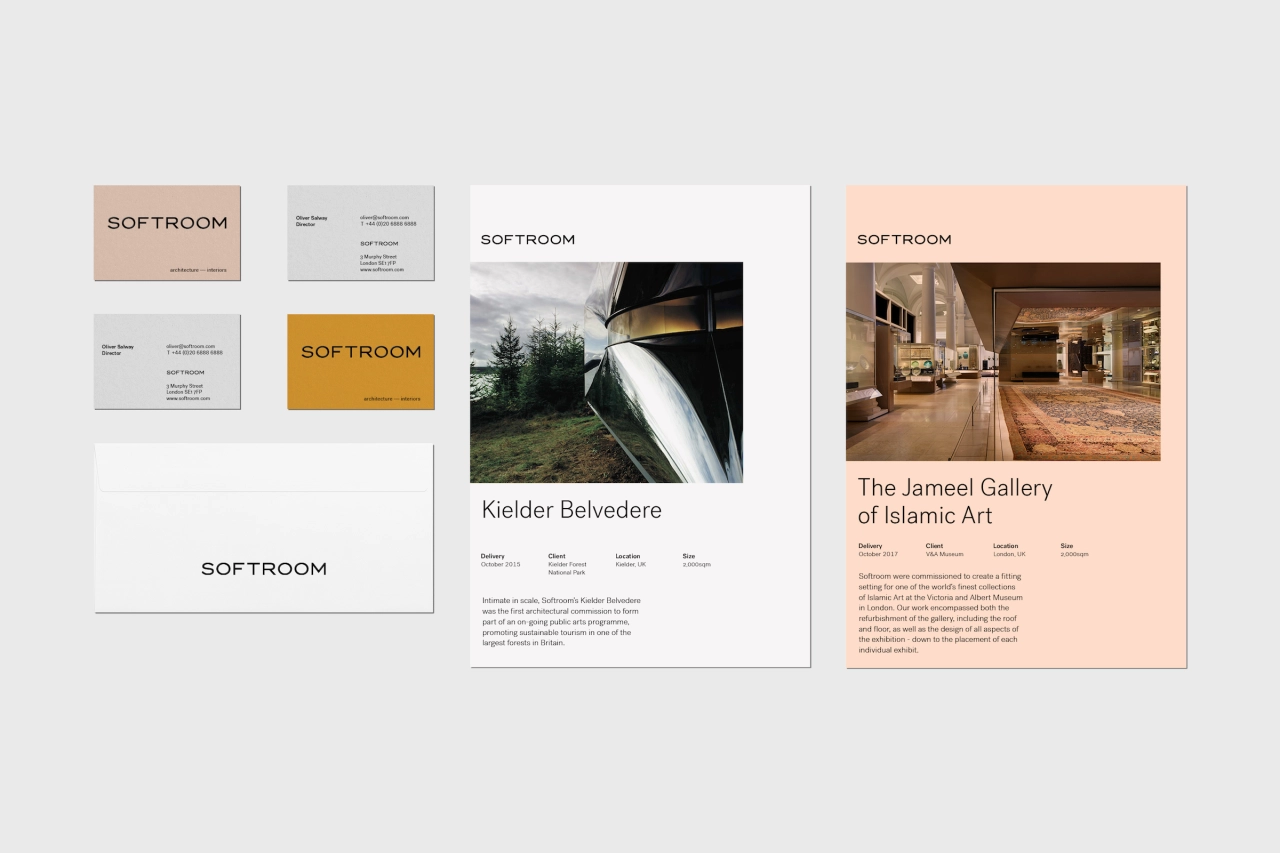The height and width of the screenshot is (853, 1280).
Task: Click the small SOFTROOM wordmark on the upper grey card
Action: click(x=379, y=243)
